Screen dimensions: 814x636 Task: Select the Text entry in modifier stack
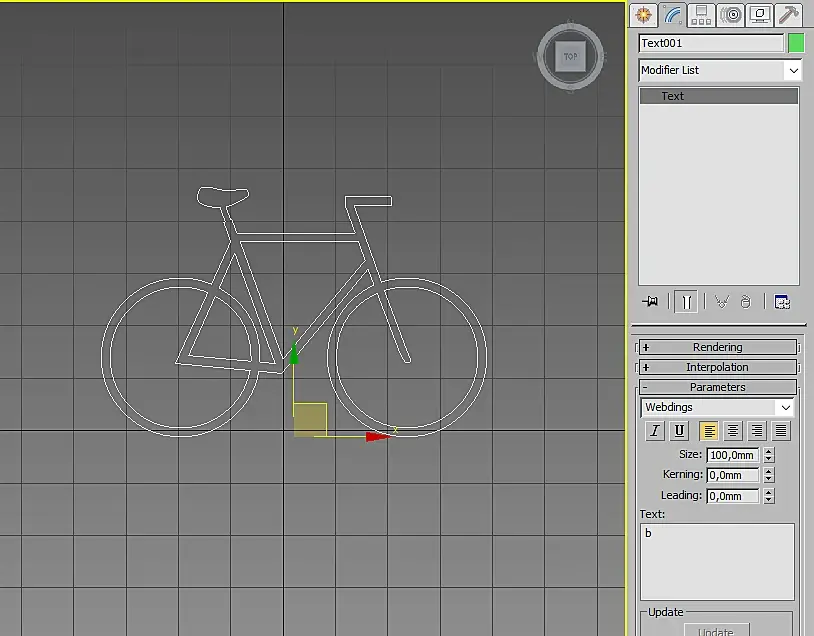coord(718,96)
